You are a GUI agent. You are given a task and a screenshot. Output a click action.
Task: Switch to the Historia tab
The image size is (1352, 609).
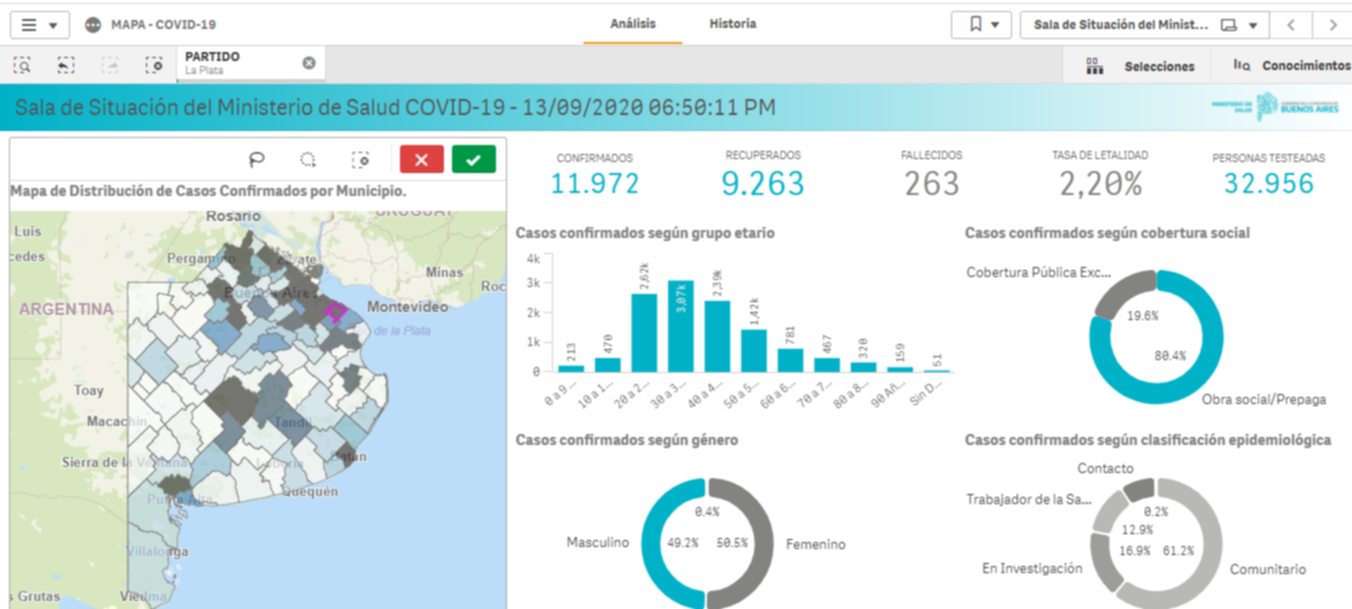(732, 24)
